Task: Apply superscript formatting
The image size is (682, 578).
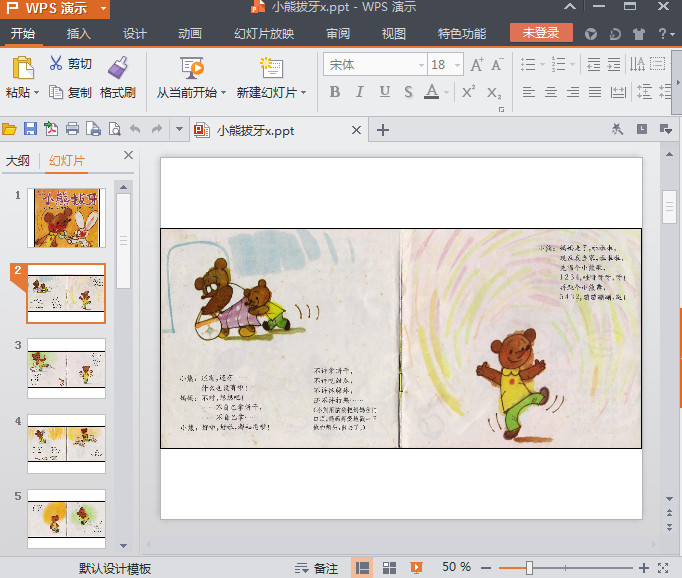Action: click(468, 92)
